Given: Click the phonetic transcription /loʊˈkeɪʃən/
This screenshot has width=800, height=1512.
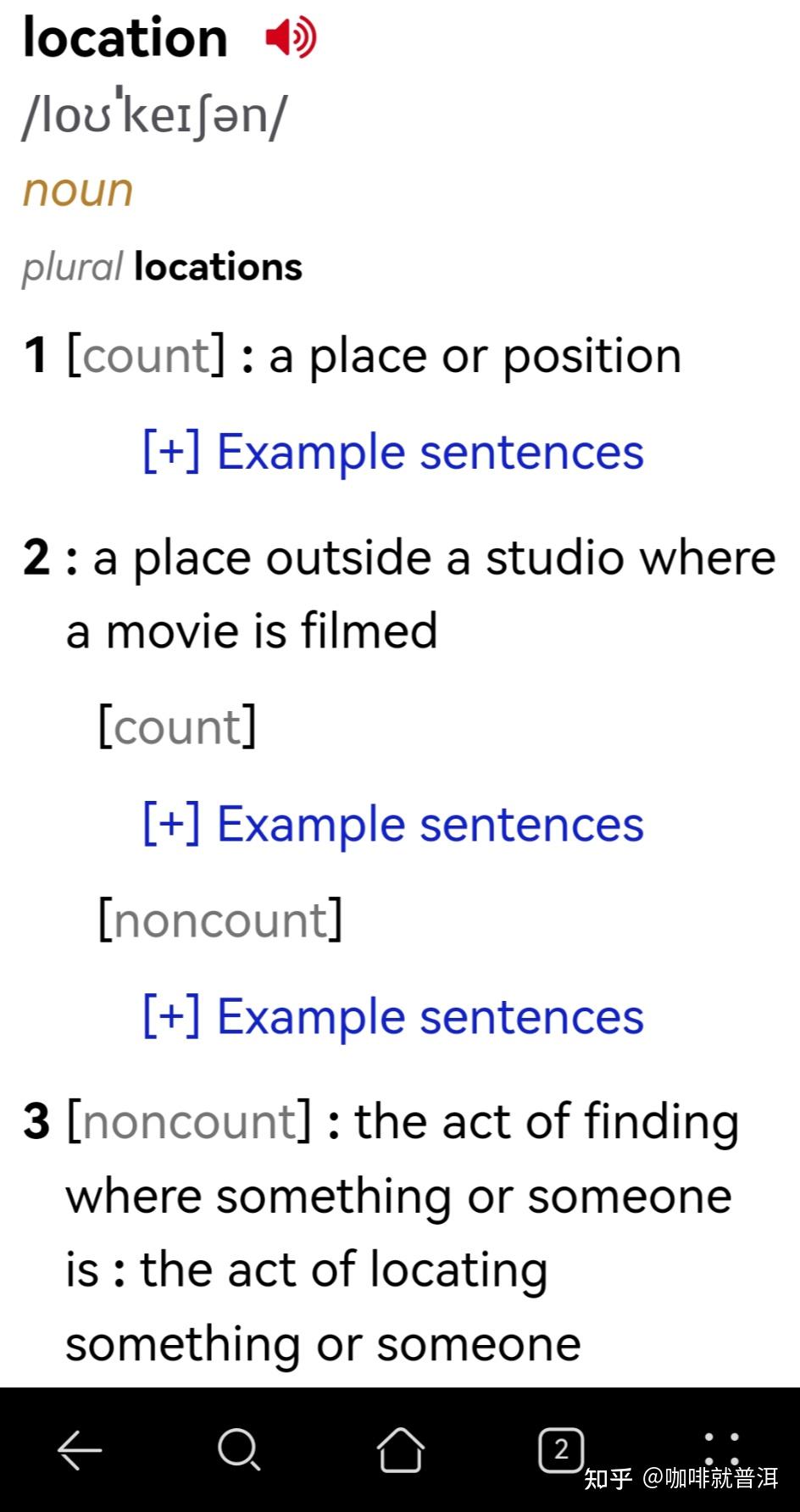Looking at the screenshot, I should click(x=155, y=114).
